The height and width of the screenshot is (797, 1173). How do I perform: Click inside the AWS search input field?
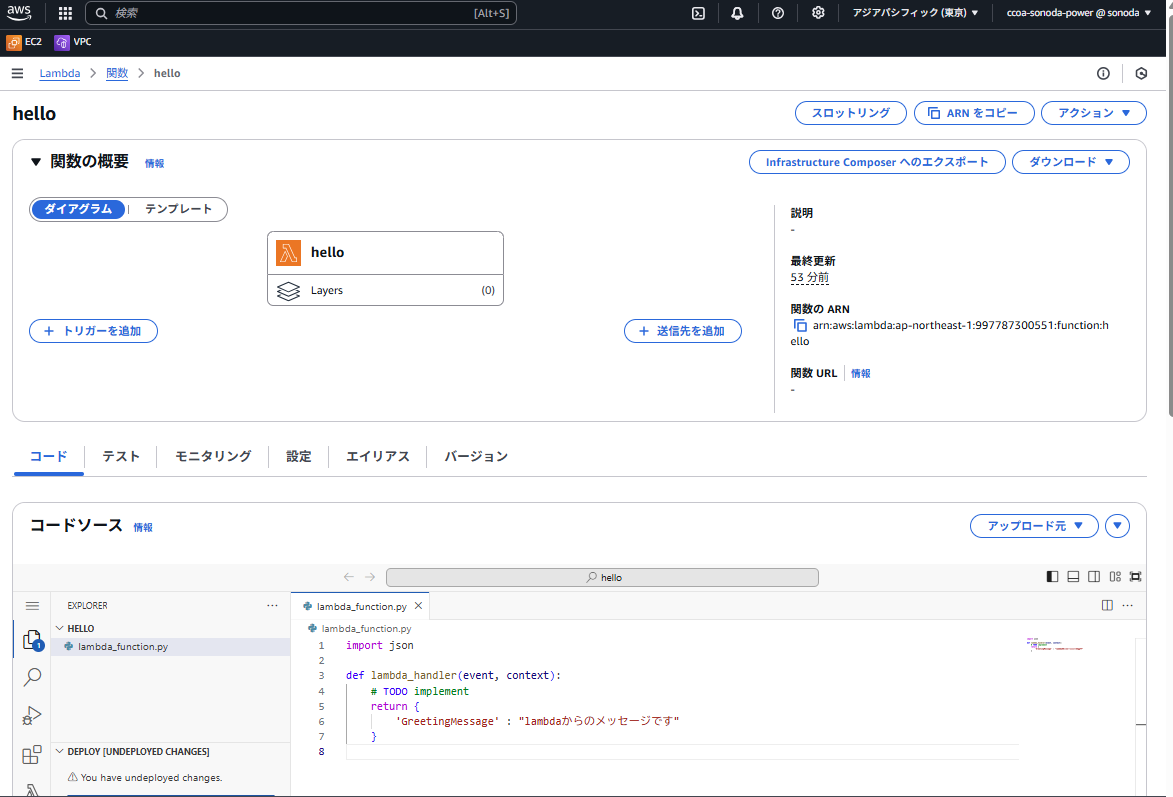coord(300,12)
